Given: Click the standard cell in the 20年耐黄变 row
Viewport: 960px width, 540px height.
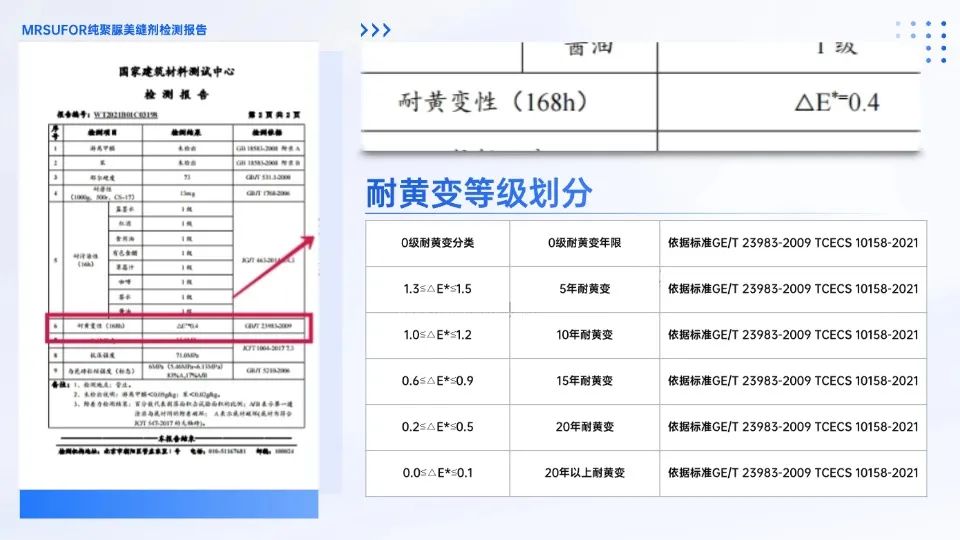Looking at the screenshot, I should tap(793, 427).
